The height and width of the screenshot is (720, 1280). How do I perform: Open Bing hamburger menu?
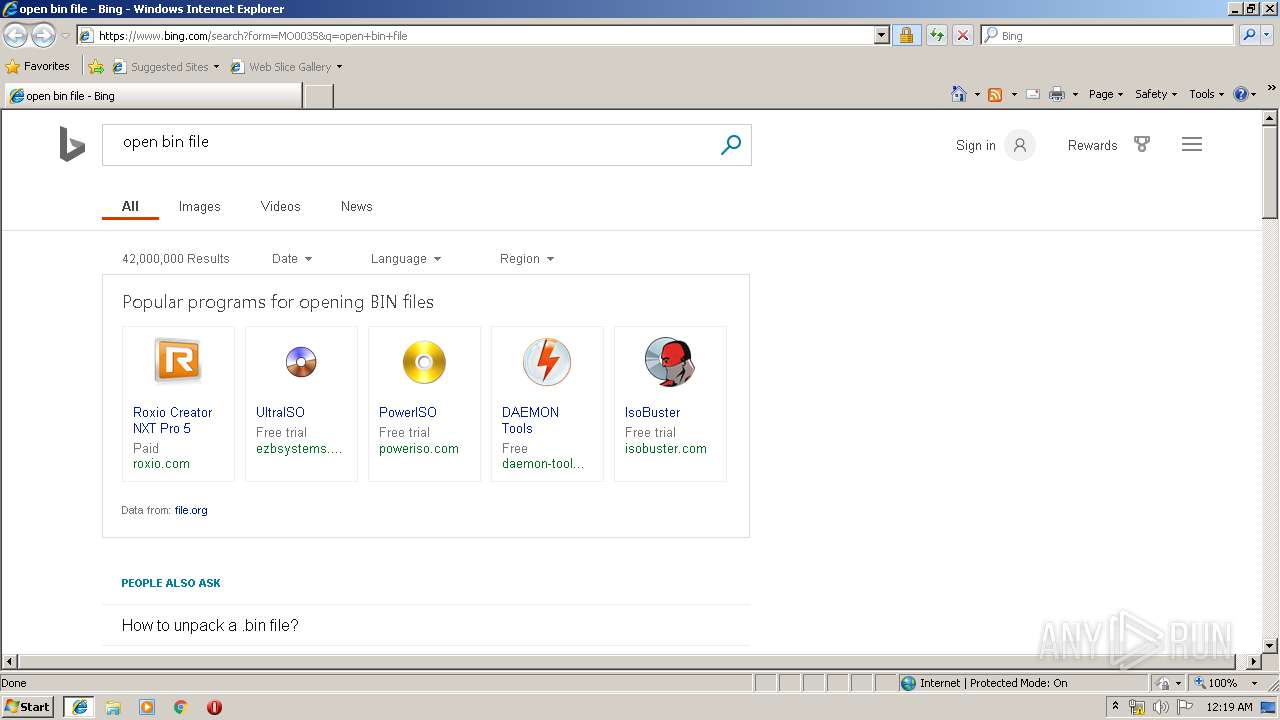click(x=1192, y=145)
